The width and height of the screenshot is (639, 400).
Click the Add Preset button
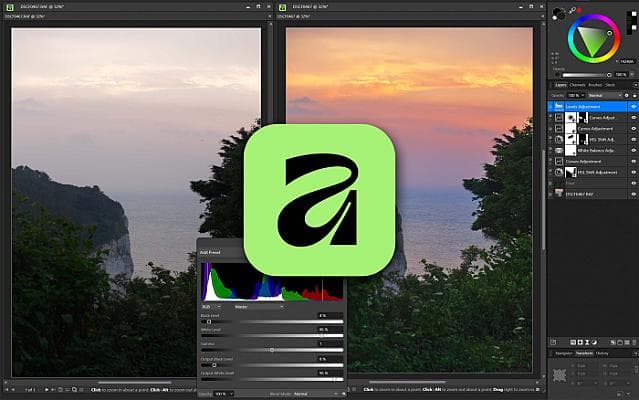point(210,253)
